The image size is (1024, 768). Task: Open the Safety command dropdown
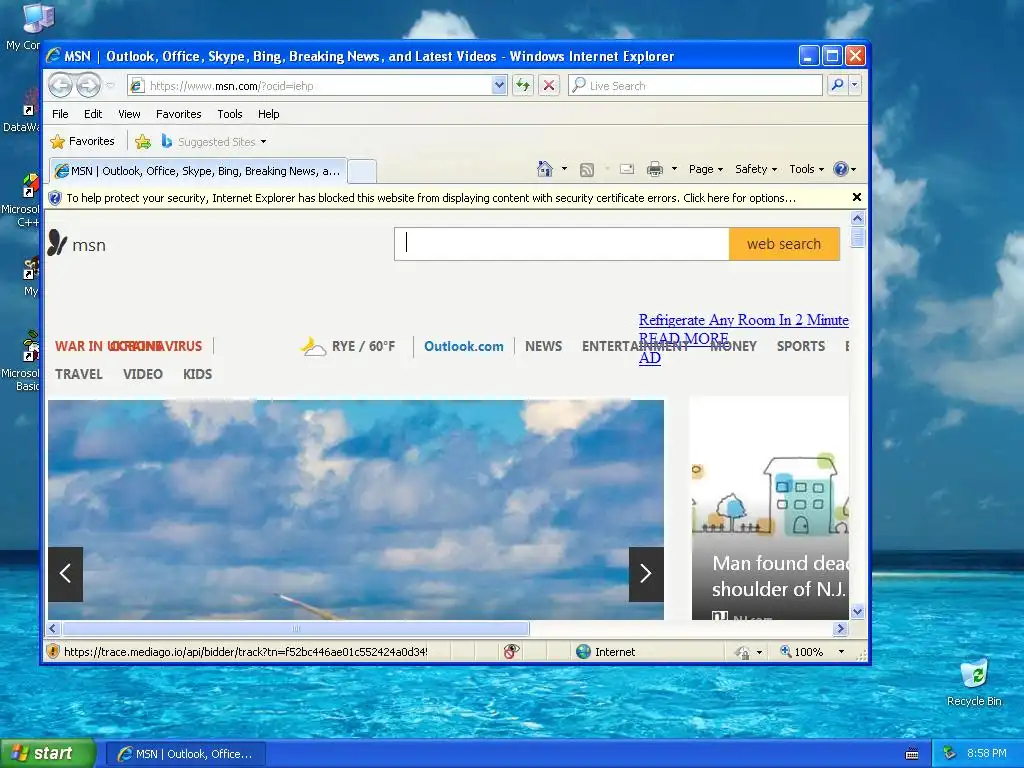click(x=756, y=169)
